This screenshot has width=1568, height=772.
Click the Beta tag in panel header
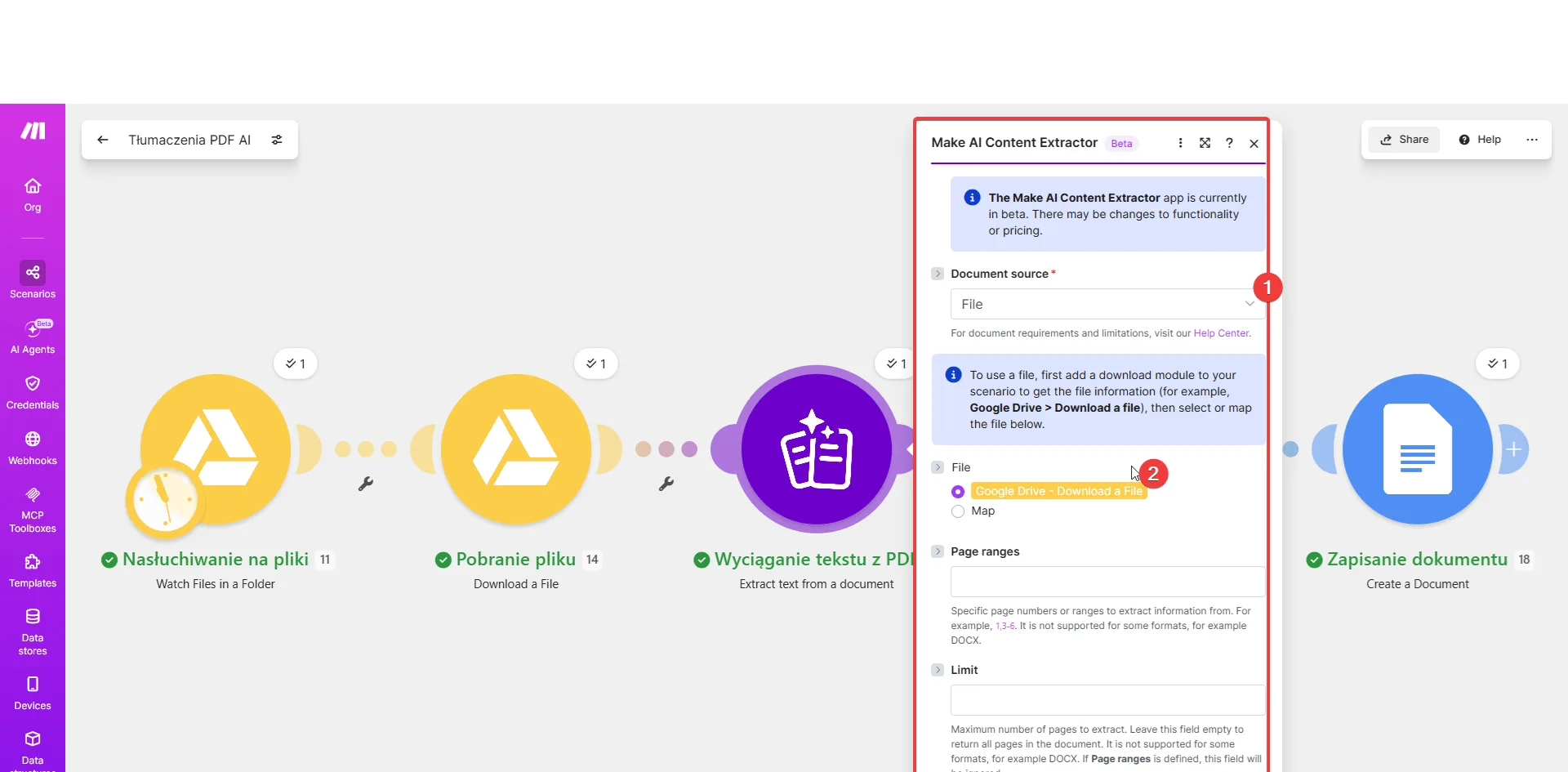pyautogui.click(x=1121, y=144)
